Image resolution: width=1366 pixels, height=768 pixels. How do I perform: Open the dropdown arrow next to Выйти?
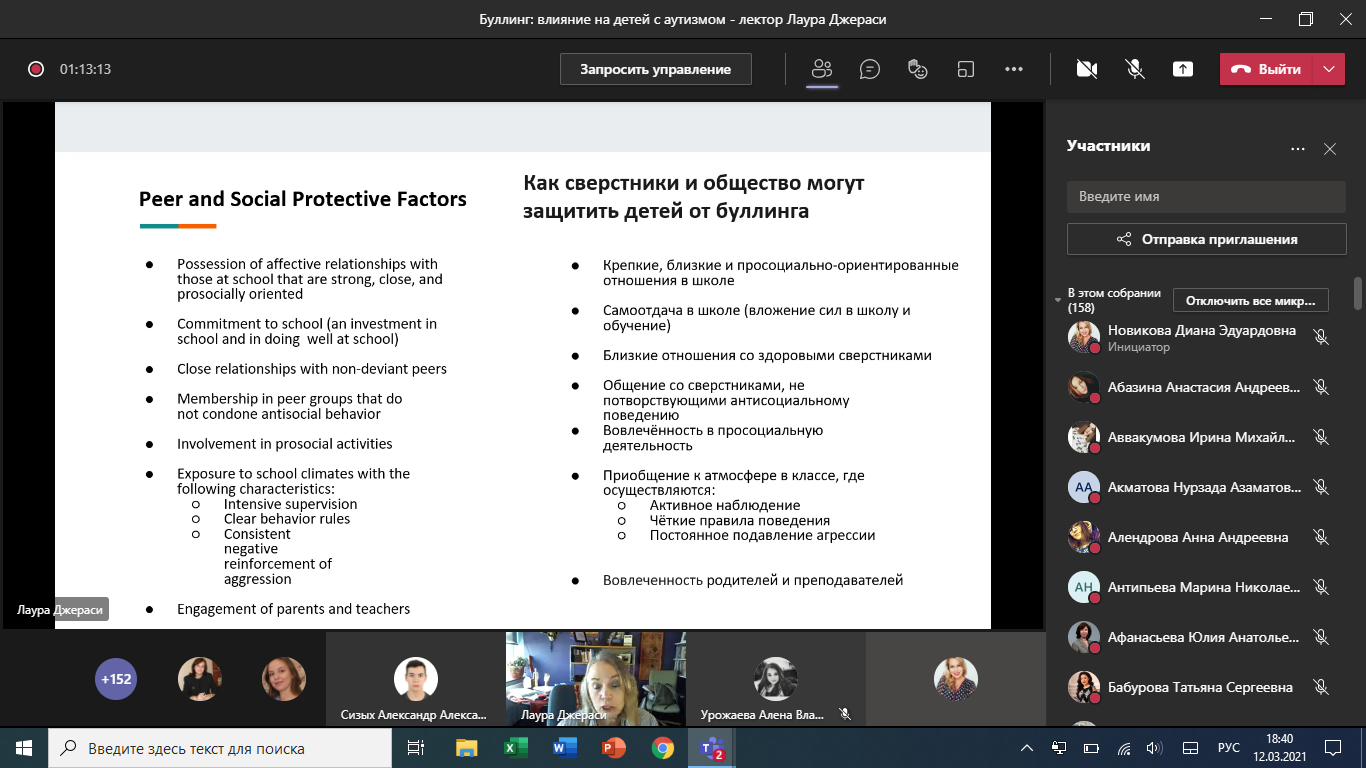pos(1329,69)
